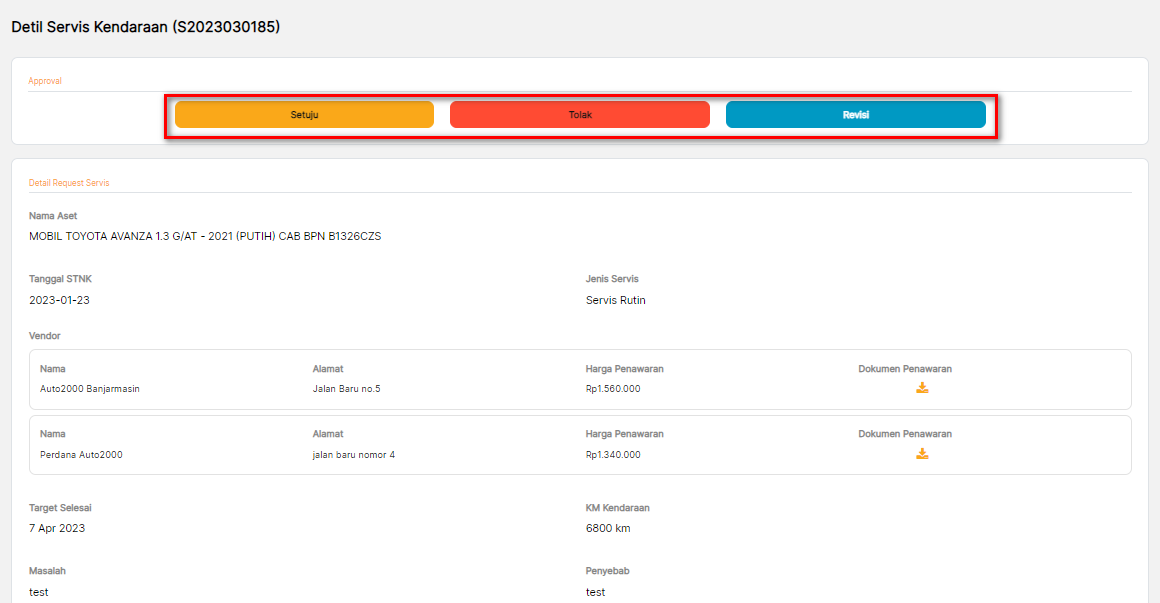Click the STNK date 2023-01-23
Screen dimensions: 1160x603
pos(60,300)
